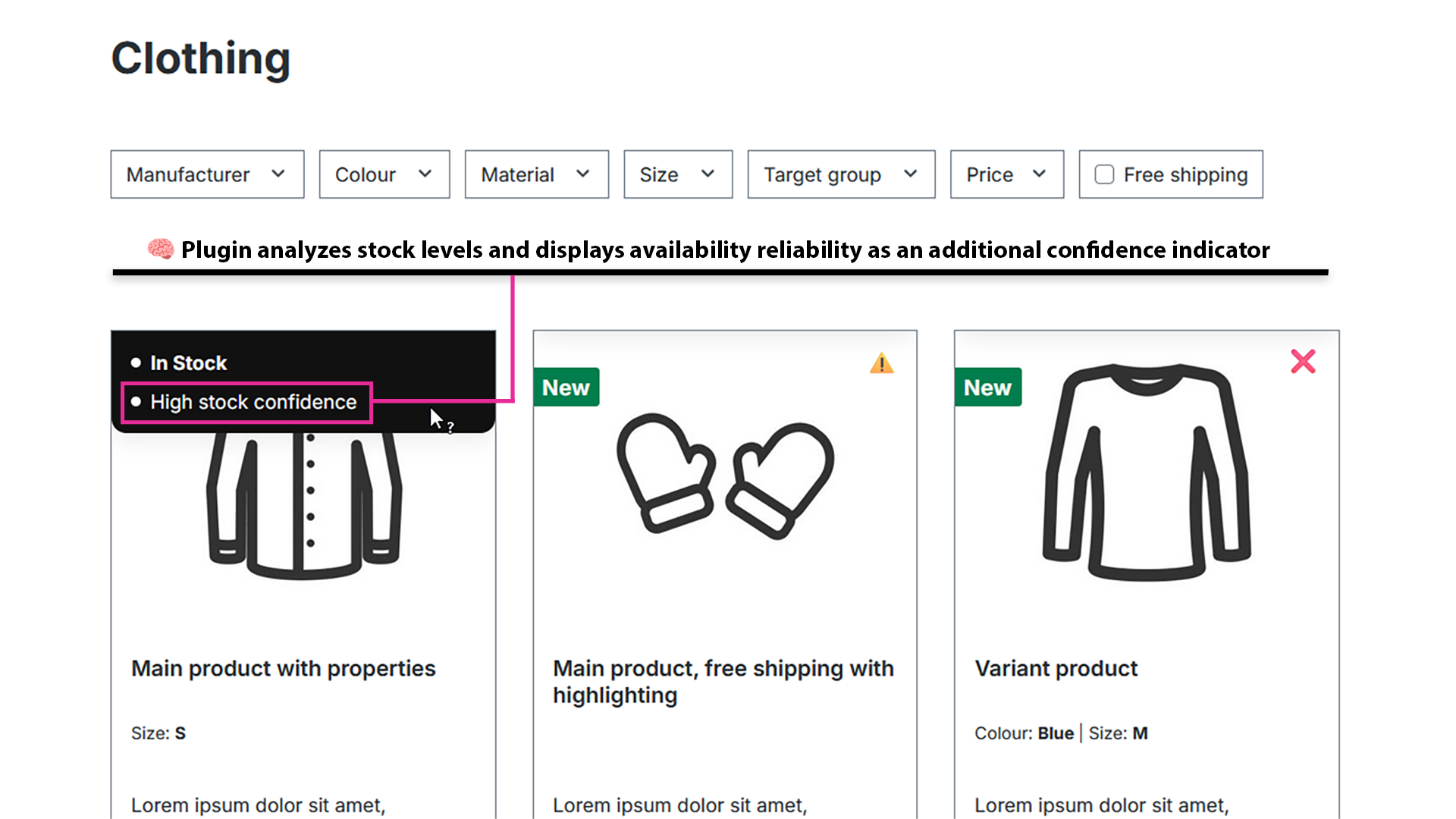Click the 'In Stock' tooltip line
The height and width of the screenshot is (819, 1456).
click(x=188, y=363)
